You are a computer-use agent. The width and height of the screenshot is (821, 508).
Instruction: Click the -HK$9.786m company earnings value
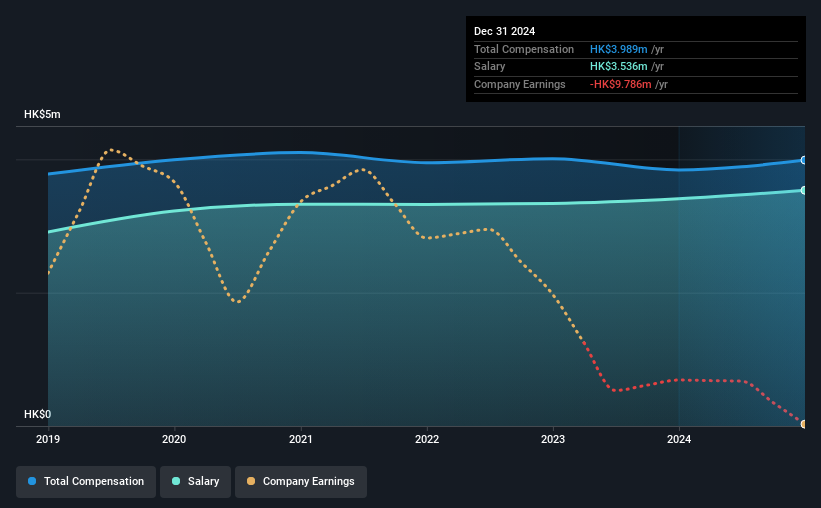pyautogui.click(x=620, y=84)
